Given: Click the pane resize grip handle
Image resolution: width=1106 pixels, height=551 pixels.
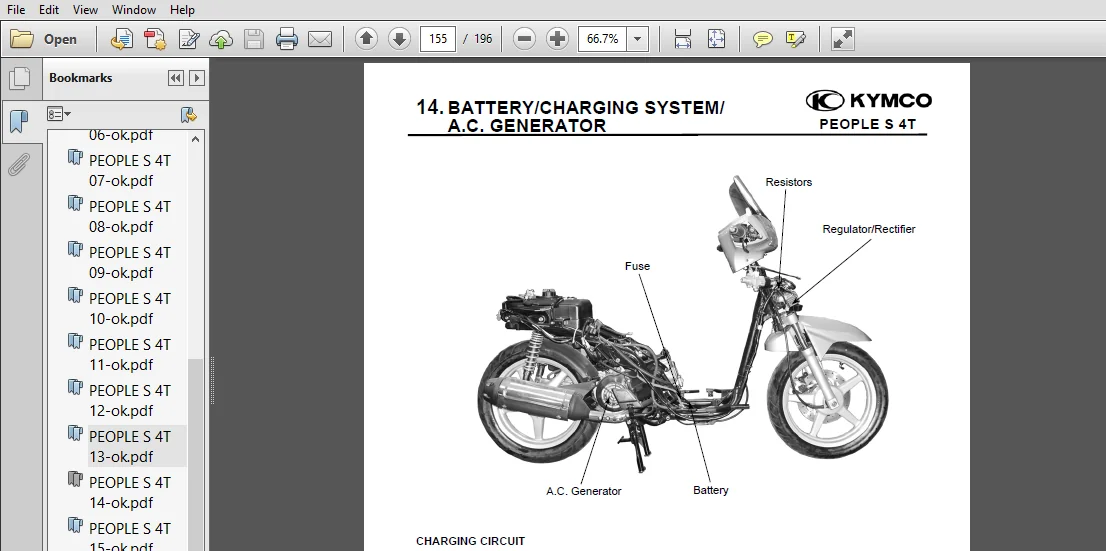Looking at the screenshot, I should click(212, 380).
